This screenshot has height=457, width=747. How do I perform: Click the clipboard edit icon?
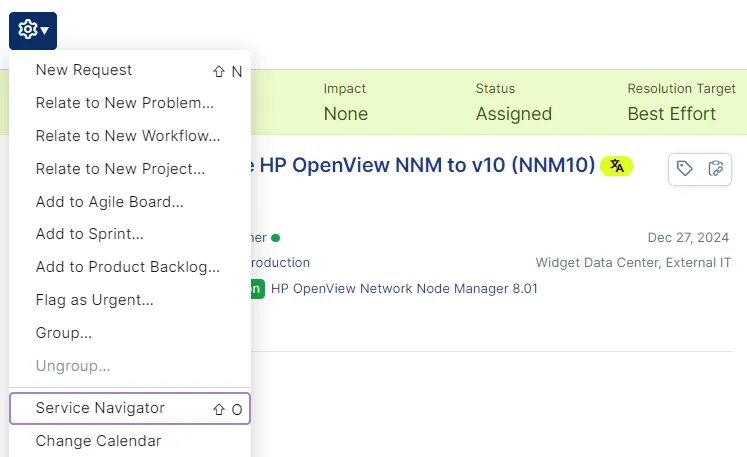click(716, 169)
